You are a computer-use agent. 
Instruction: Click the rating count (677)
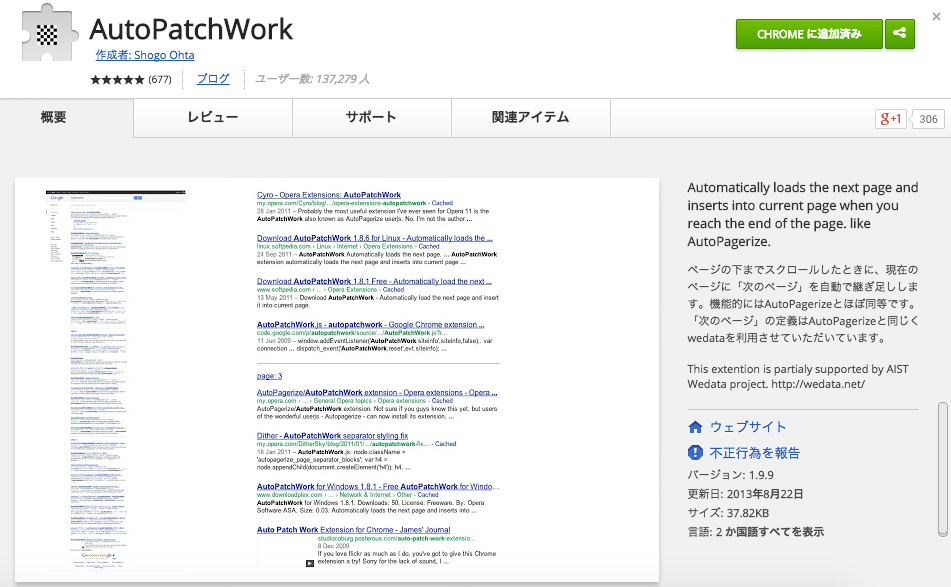pyautogui.click(x=160, y=79)
